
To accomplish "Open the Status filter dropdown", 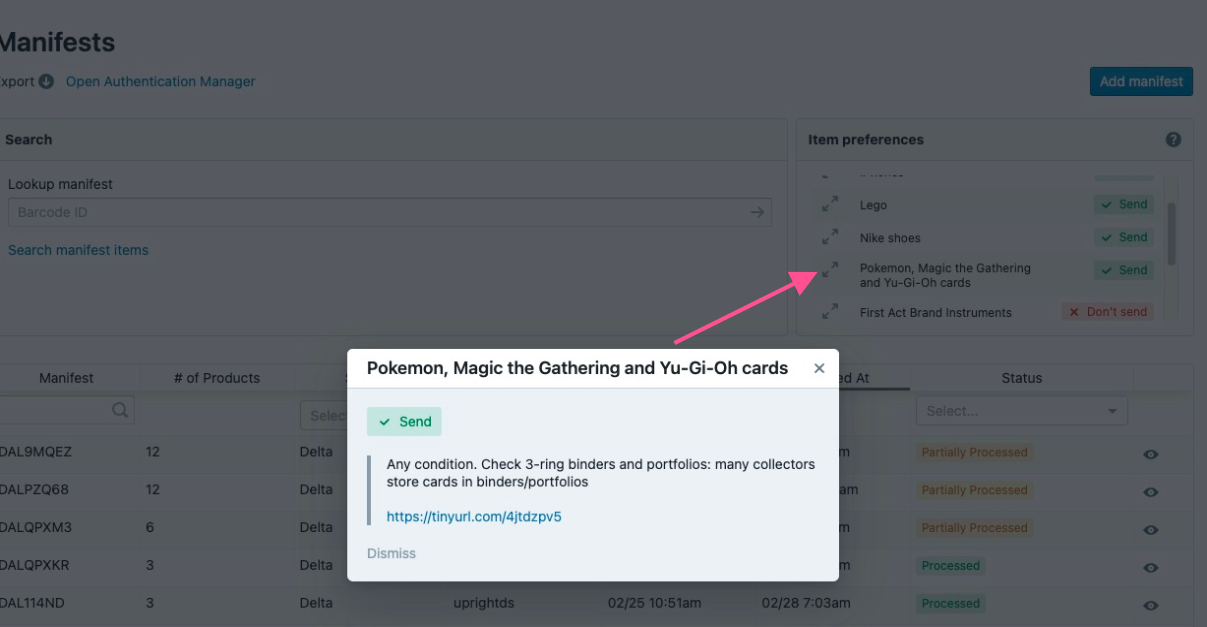I will tap(1021, 411).
